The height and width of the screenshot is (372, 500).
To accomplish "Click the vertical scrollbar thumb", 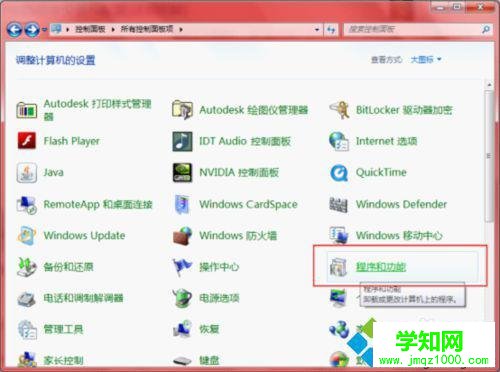I will click(489, 157).
